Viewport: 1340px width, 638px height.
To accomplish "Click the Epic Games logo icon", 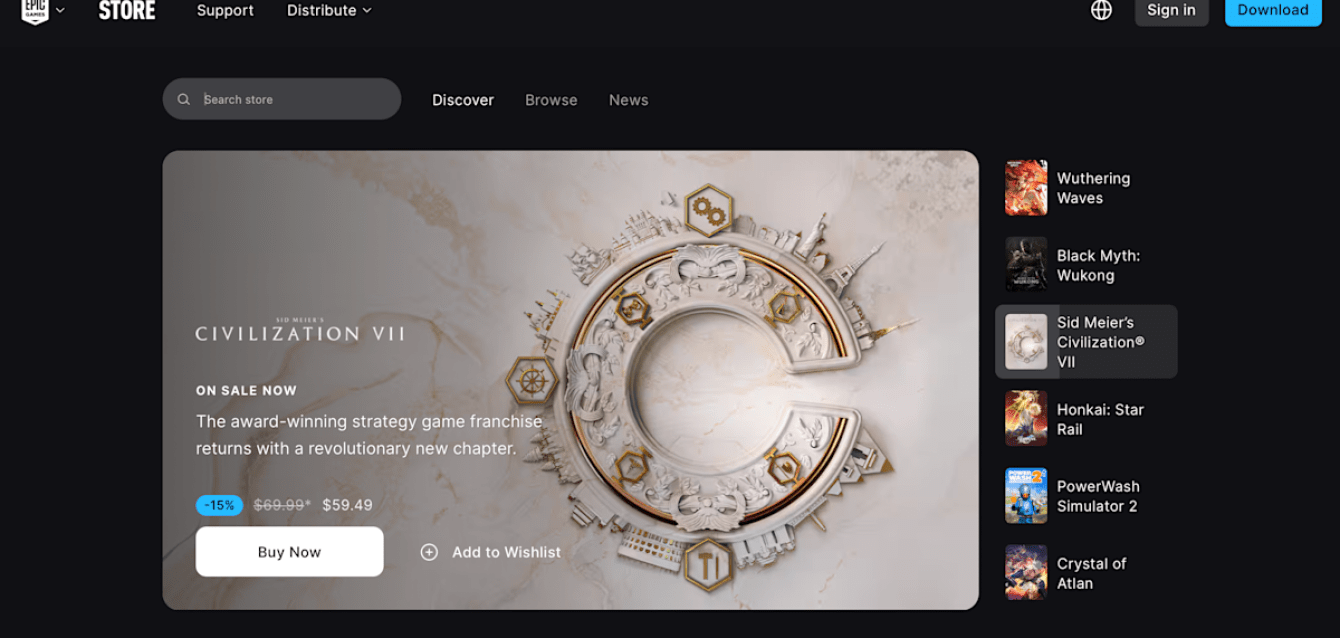I will click(35, 10).
